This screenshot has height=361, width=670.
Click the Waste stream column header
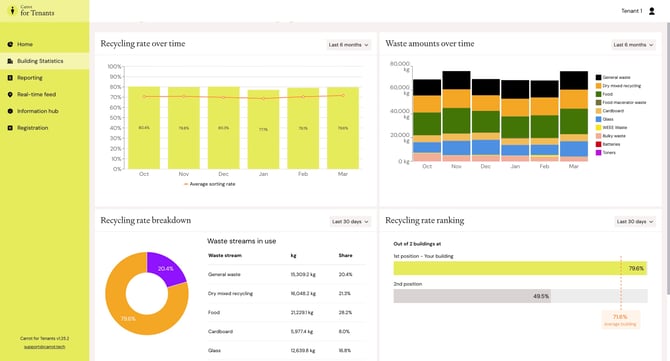coord(225,255)
